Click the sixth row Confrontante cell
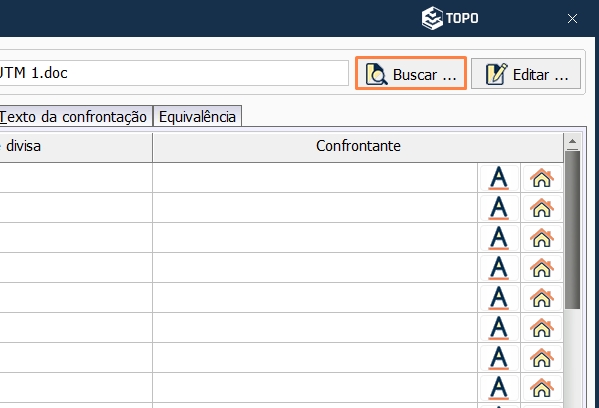Image resolution: width=599 pixels, height=408 pixels. (315, 328)
